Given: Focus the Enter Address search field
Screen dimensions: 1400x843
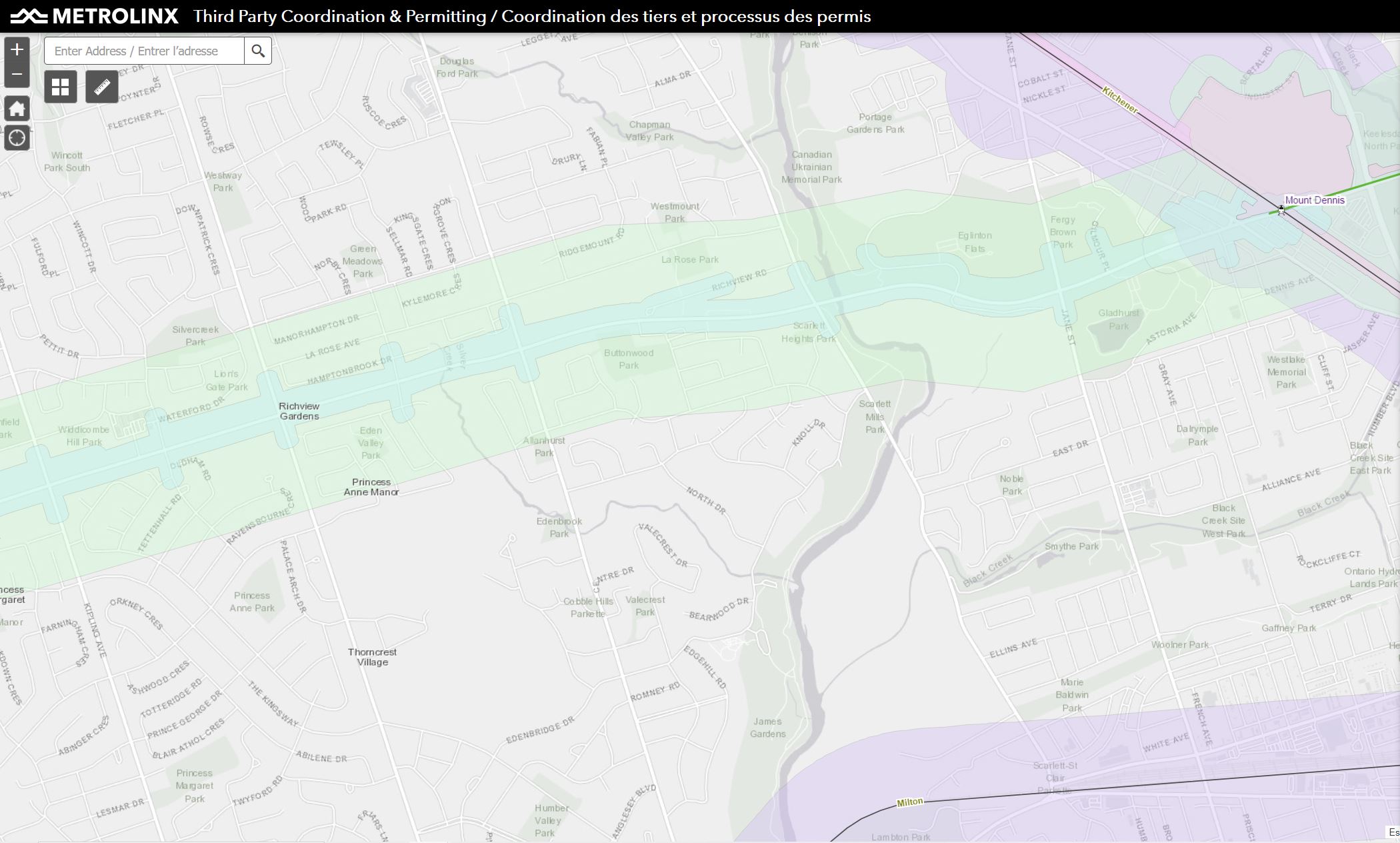Looking at the screenshot, I should coord(144,51).
